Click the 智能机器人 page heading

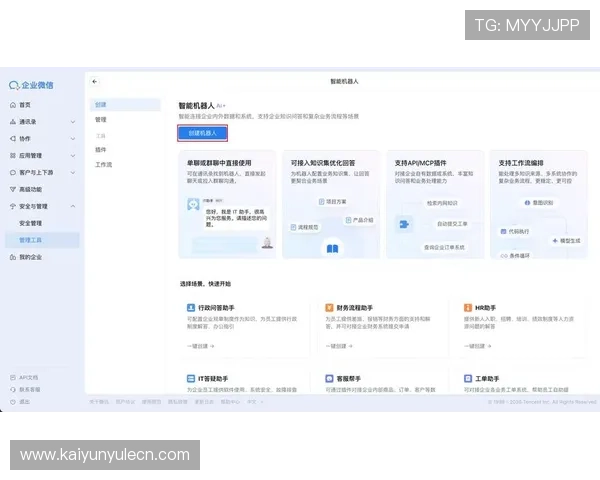(196, 106)
